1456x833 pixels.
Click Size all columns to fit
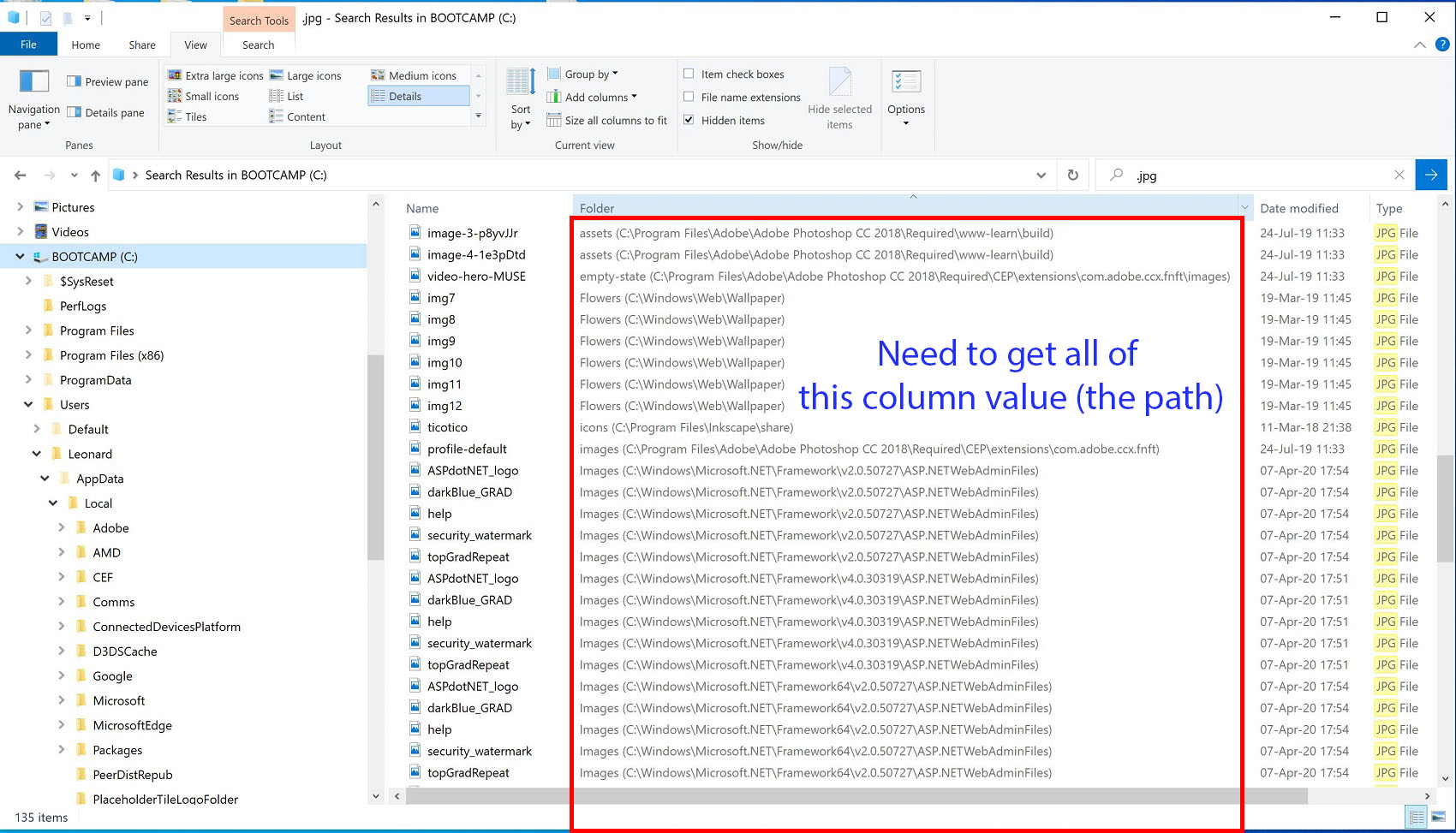tap(607, 121)
